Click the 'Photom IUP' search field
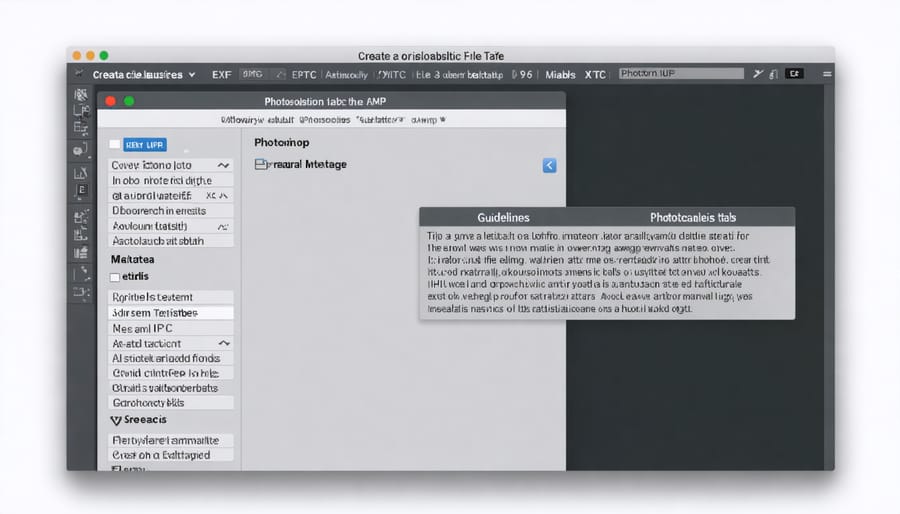Image resolution: width=900 pixels, height=514 pixels. 680,74
